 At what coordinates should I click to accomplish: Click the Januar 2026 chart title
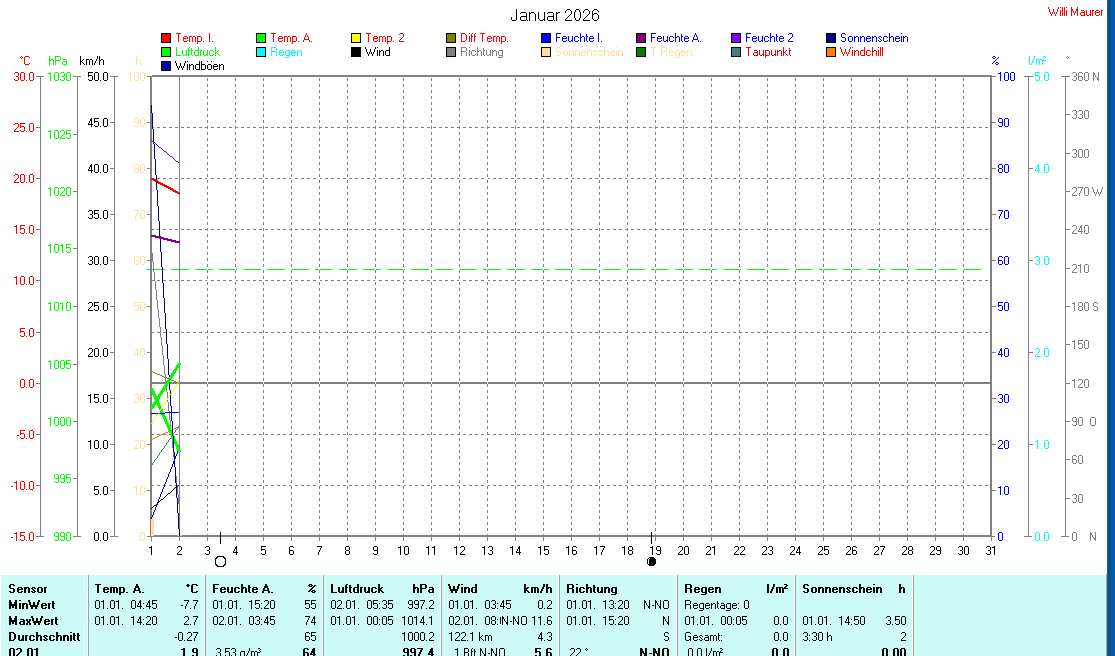(x=555, y=15)
